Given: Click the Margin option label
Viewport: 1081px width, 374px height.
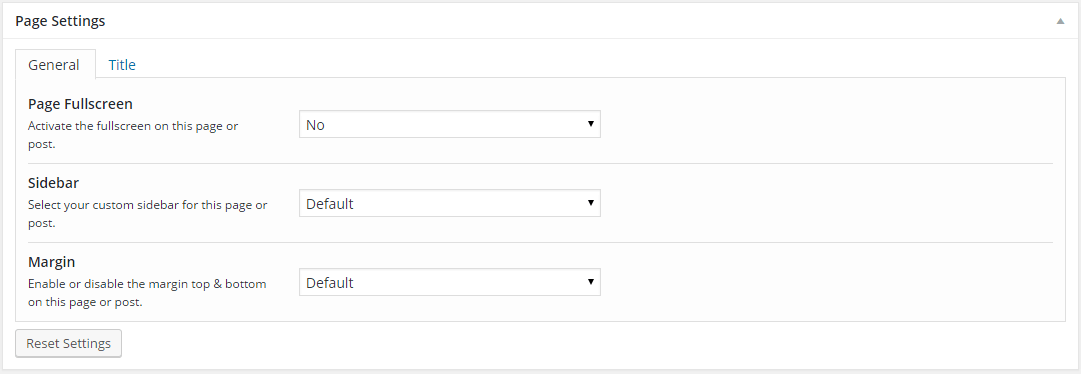Looking at the screenshot, I should click(x=51, y=262).
